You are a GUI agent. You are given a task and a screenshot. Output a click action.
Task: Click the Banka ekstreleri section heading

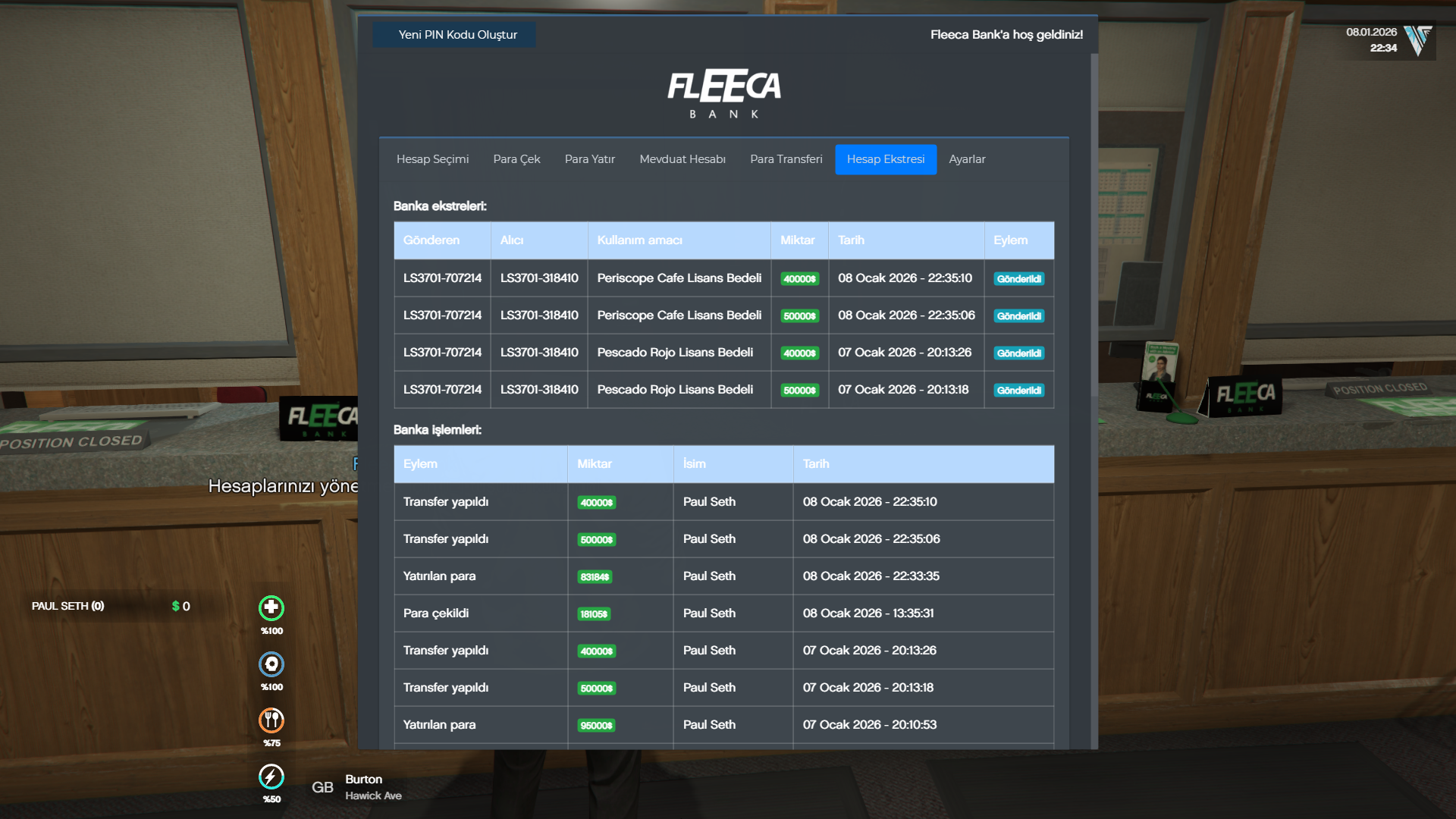[x=440, y=206]
